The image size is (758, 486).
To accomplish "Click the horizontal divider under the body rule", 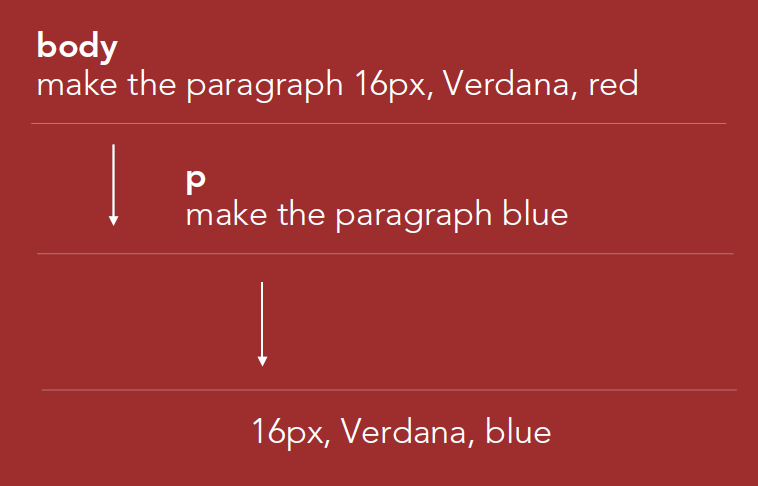I will [379, 124].
